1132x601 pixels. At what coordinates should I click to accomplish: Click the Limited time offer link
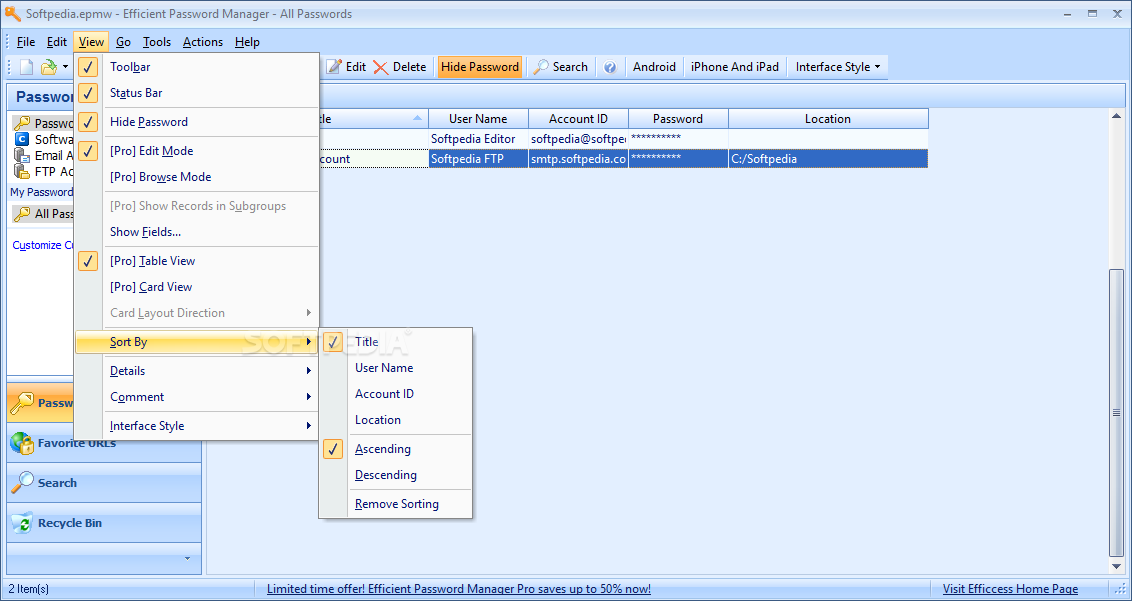458,589
